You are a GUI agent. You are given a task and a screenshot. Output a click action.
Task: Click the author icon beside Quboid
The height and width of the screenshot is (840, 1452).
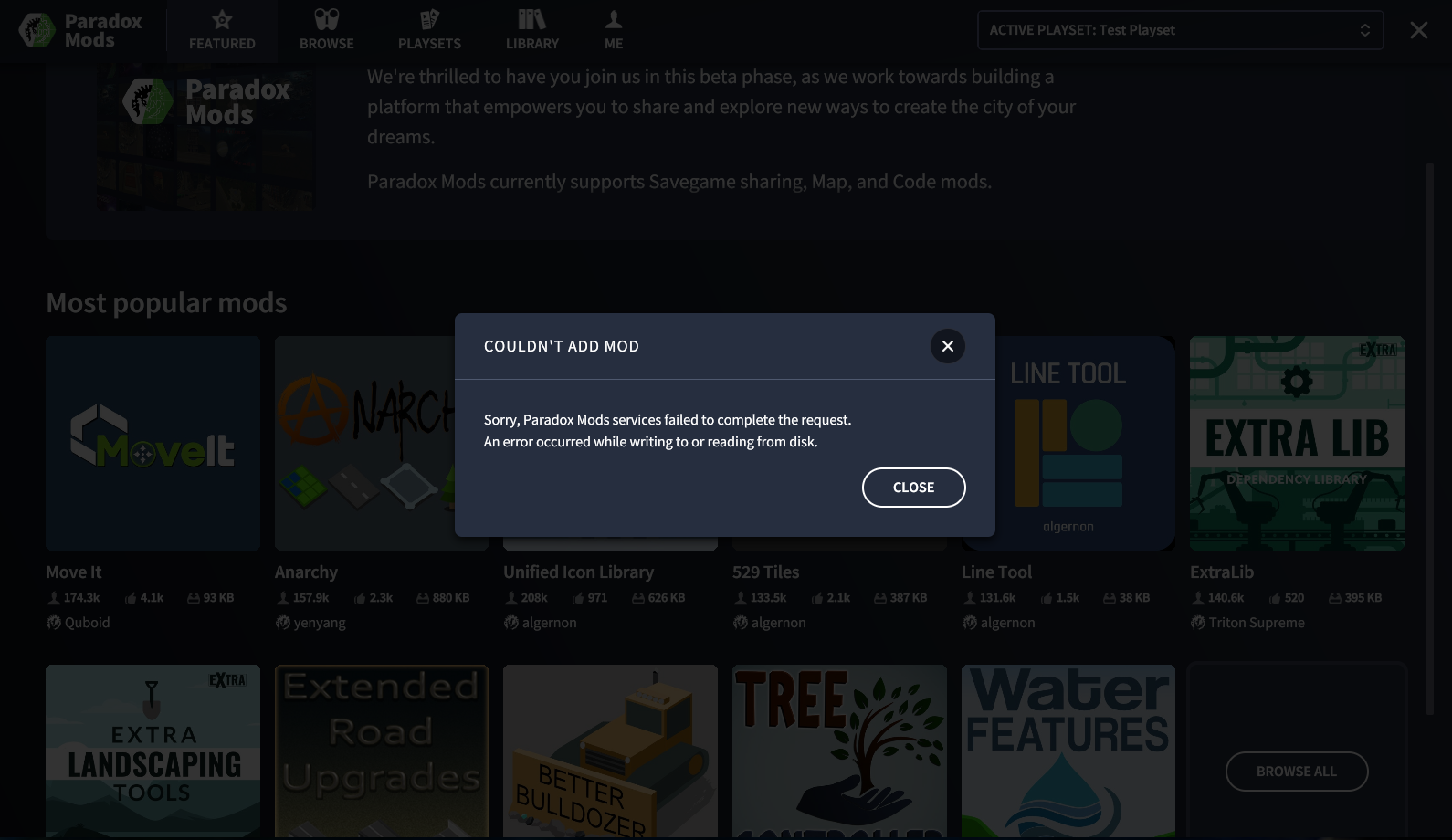click(54, 623)
